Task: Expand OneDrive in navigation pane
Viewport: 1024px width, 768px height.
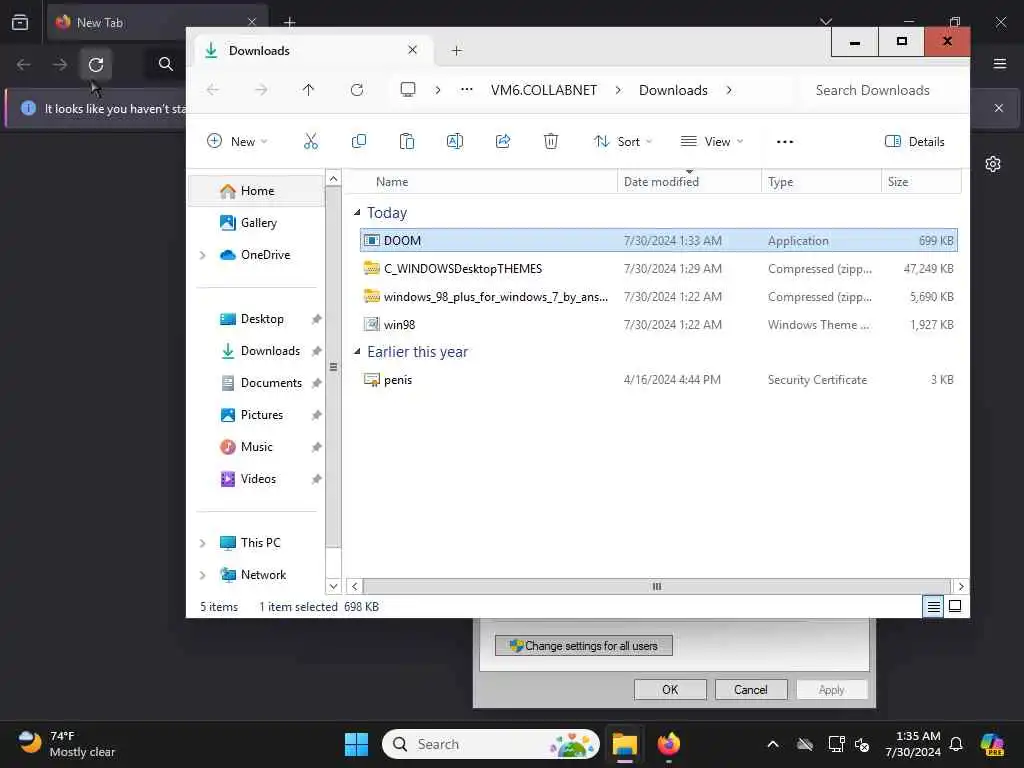Action: [x=202, y=255]
